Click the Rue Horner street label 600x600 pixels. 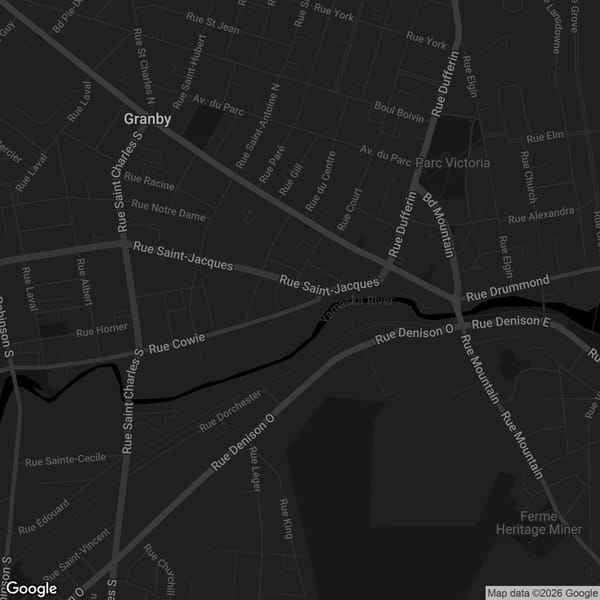(102, 329)
